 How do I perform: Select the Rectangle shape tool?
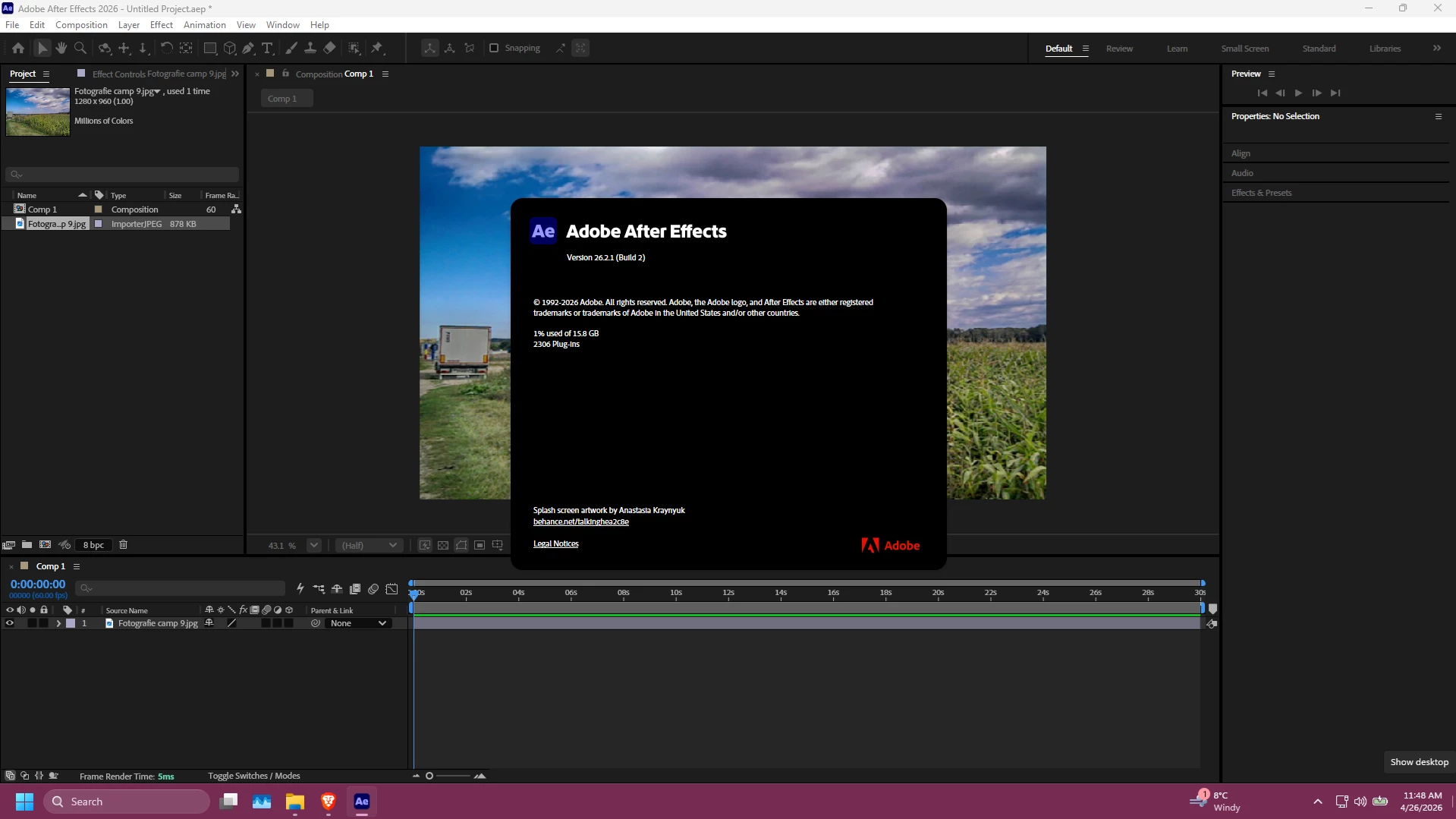[x=210, y=48]
